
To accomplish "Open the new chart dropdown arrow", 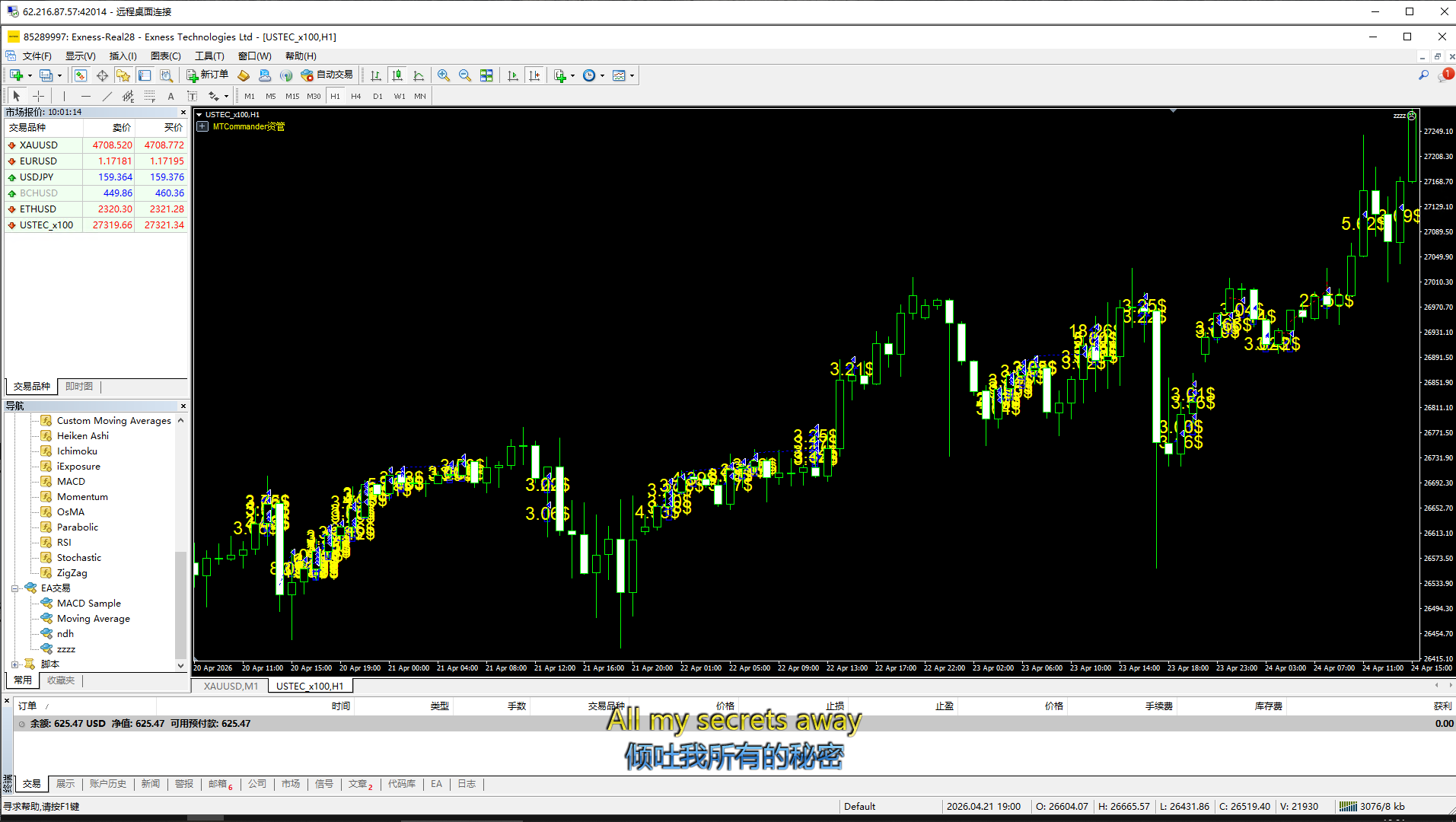I will coord(30,75).
